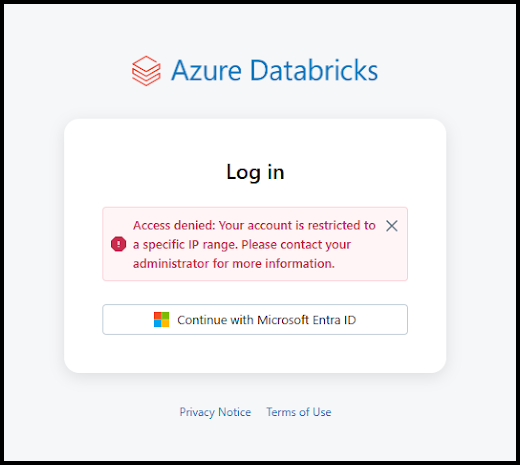Click 'Your account is restricted to' text
Viewport: 520px width, 465px height.
tap(297, 225)
